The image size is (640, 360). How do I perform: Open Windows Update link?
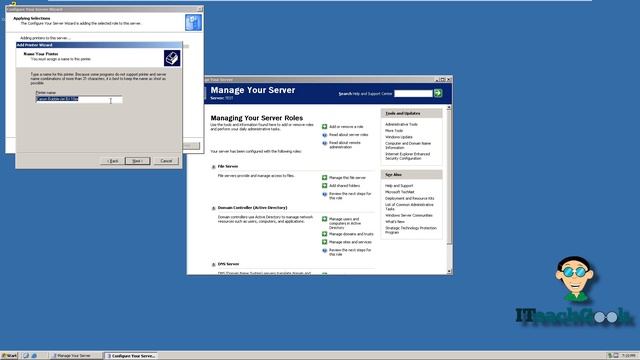point(399,137)
